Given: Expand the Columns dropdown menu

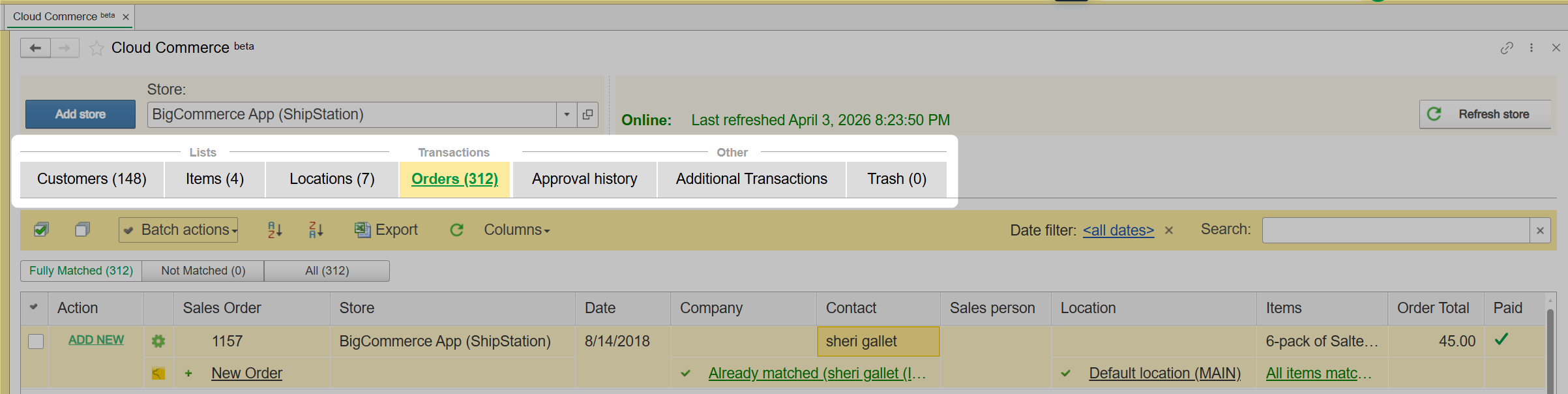Looking at the screenshot, I should click(x=516, y=230).
